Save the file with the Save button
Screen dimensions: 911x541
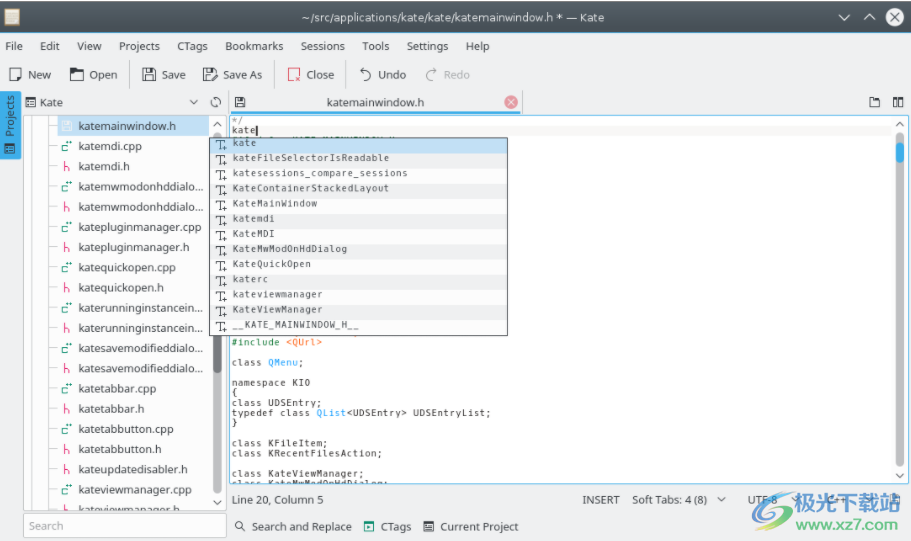tap(164, 74)
